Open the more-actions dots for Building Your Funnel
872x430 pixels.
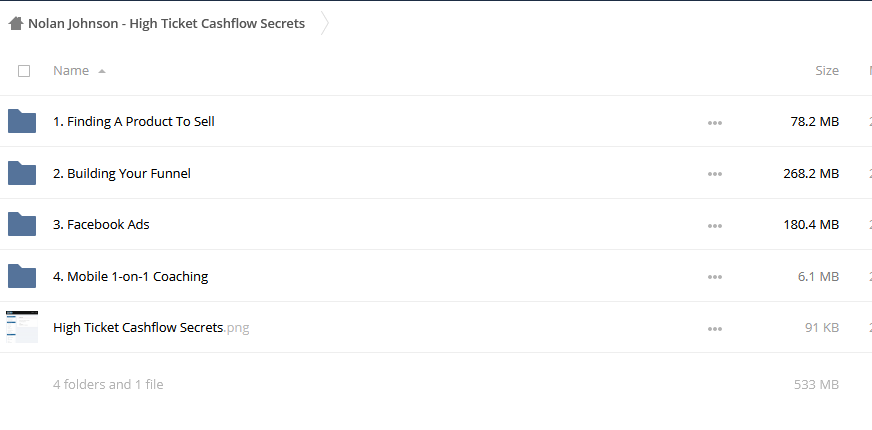[x=715, y=174]
